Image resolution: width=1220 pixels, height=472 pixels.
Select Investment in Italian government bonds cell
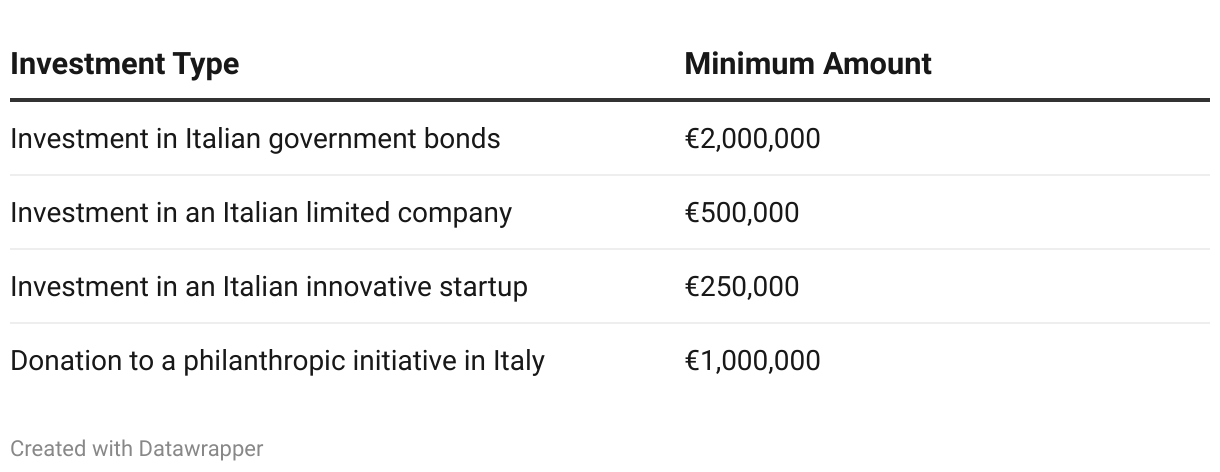click(255, 138)
